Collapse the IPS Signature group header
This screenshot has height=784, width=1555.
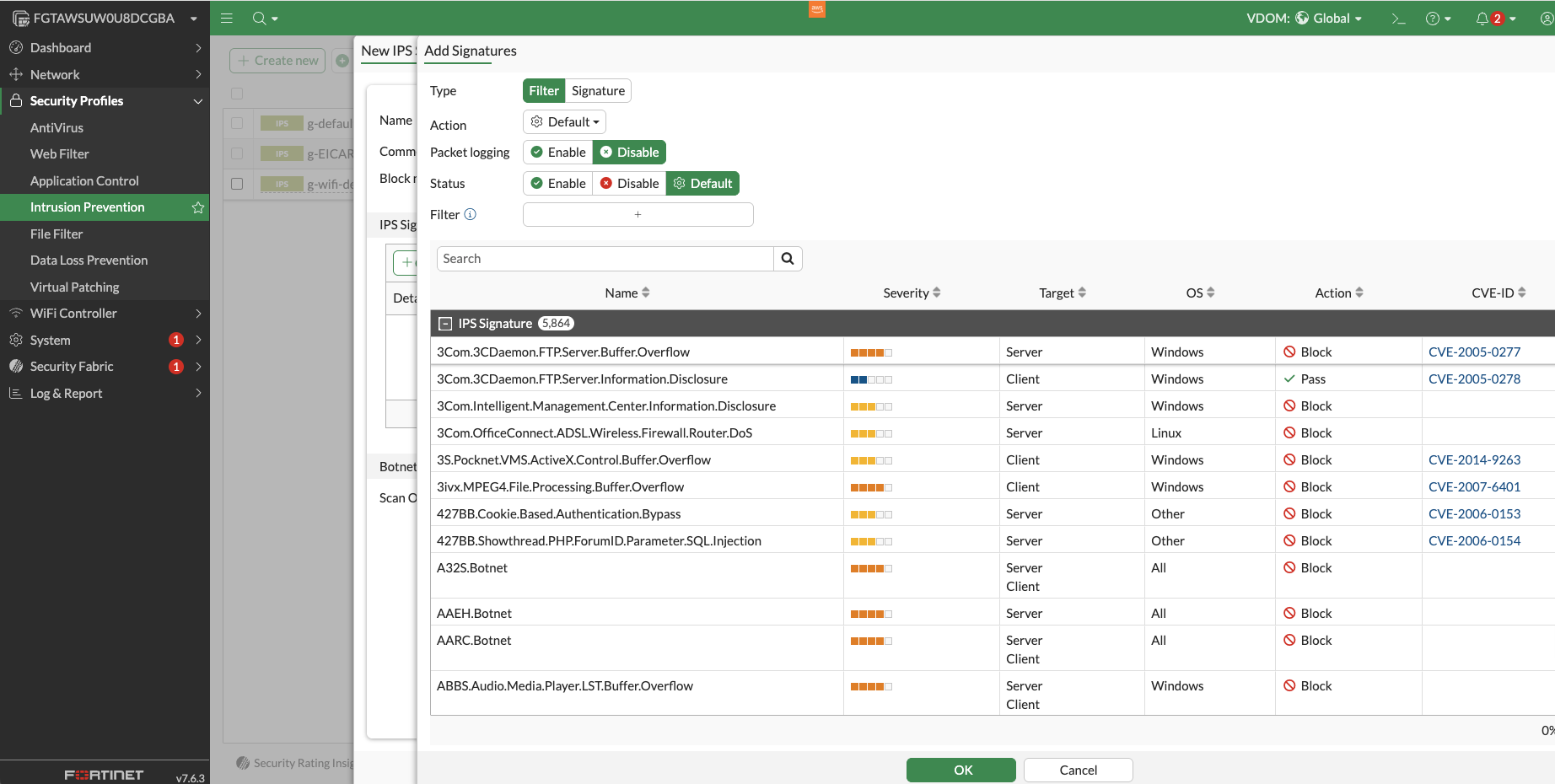pos(445,323)
